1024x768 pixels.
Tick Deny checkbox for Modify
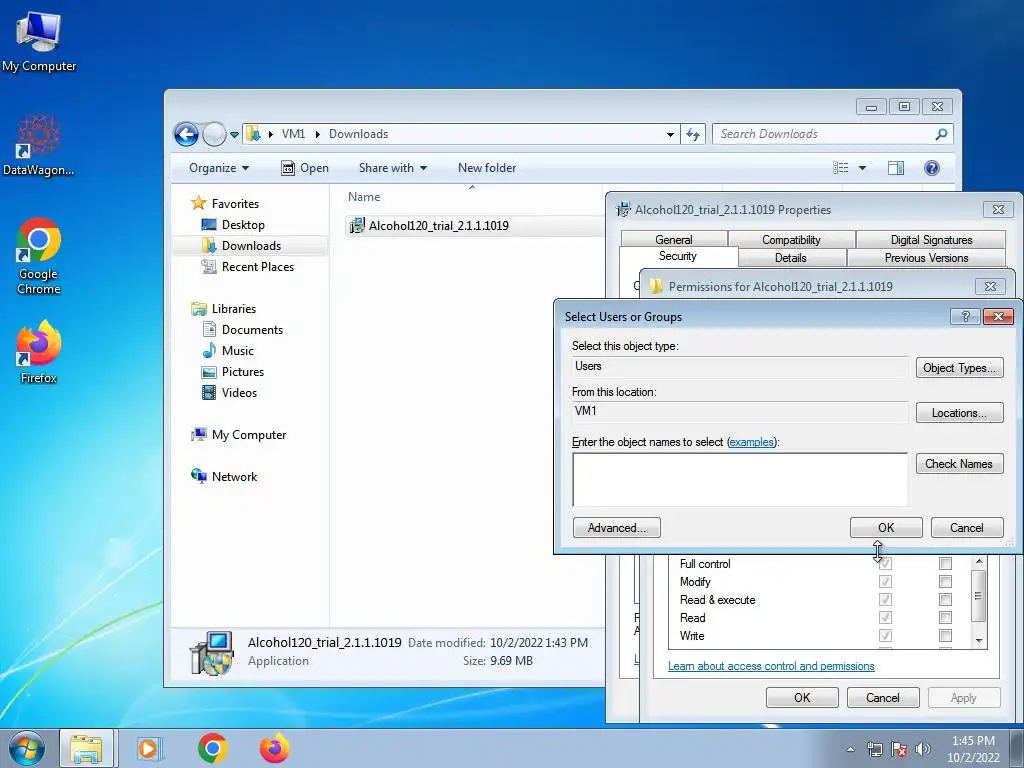(x=945, y=581)
